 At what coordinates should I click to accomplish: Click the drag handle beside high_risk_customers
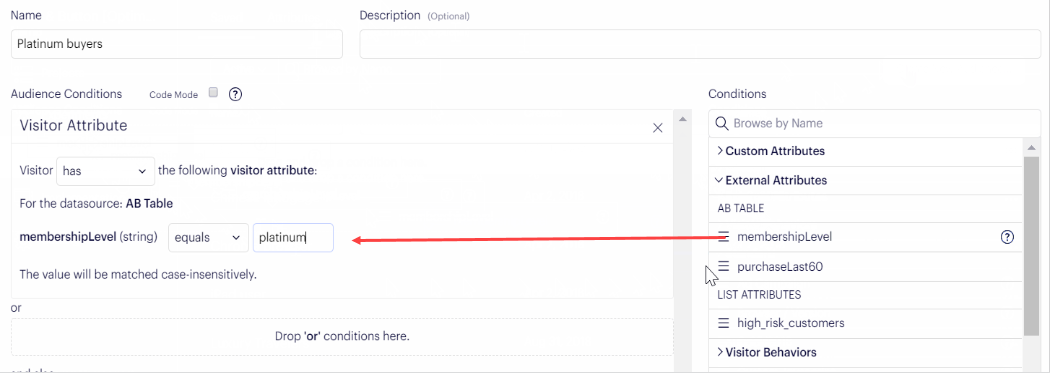tap(723, 323)
